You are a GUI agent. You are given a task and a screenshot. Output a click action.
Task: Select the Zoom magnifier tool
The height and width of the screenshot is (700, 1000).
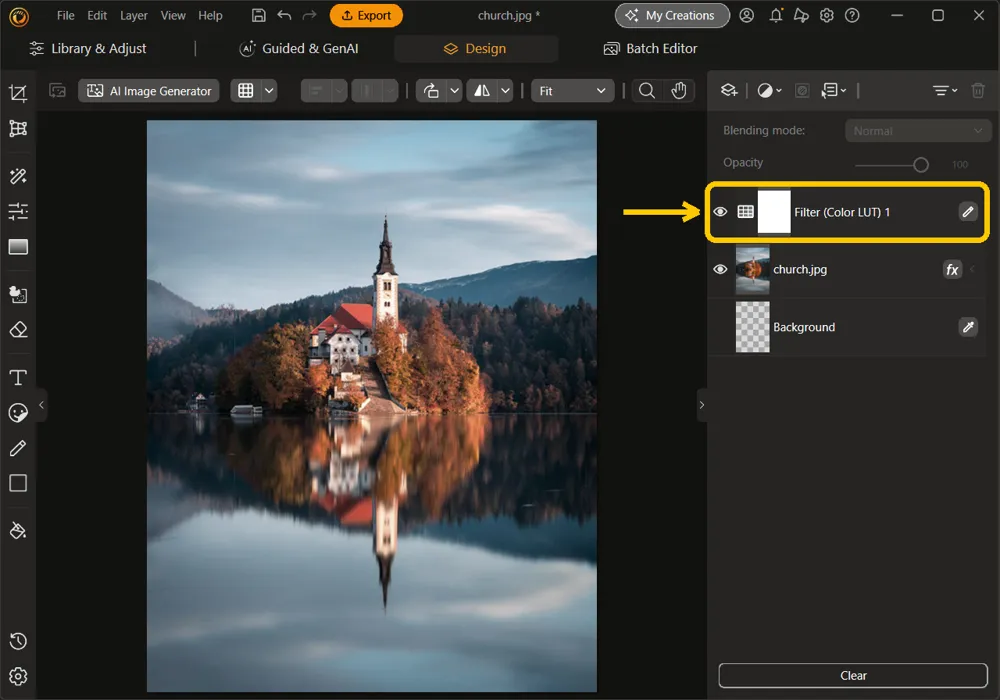coord(647,91)
